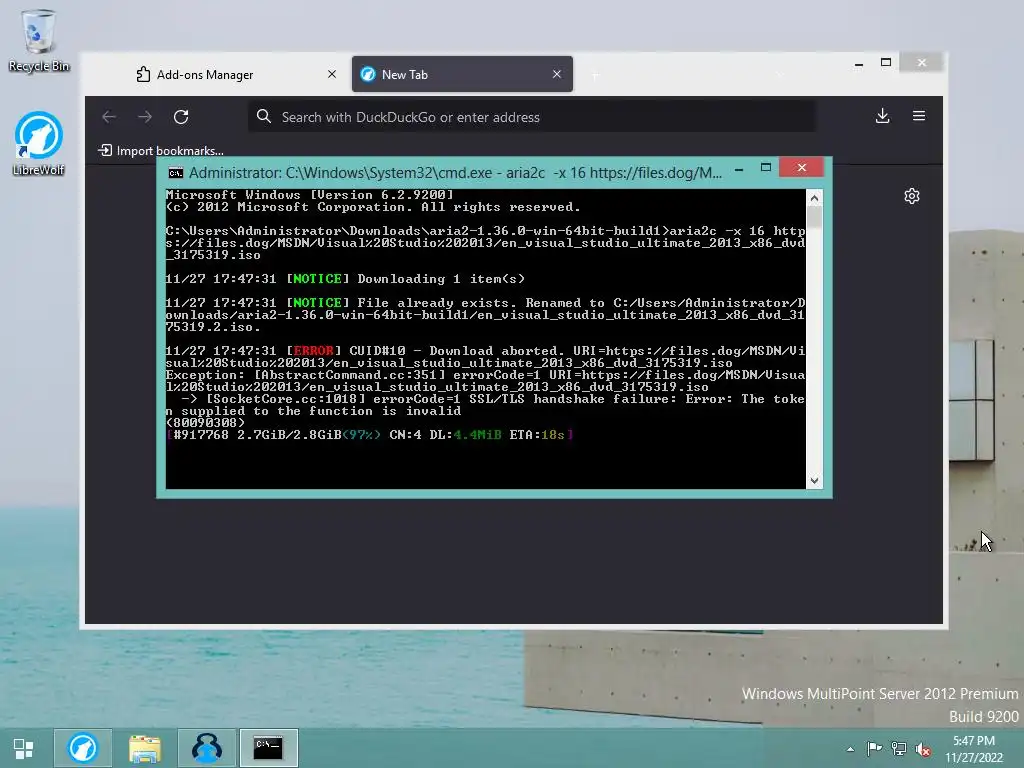Screen dimensions: 1024x768
Task: Maximize the LibreWolf browser window
Action: pos(886,63)
